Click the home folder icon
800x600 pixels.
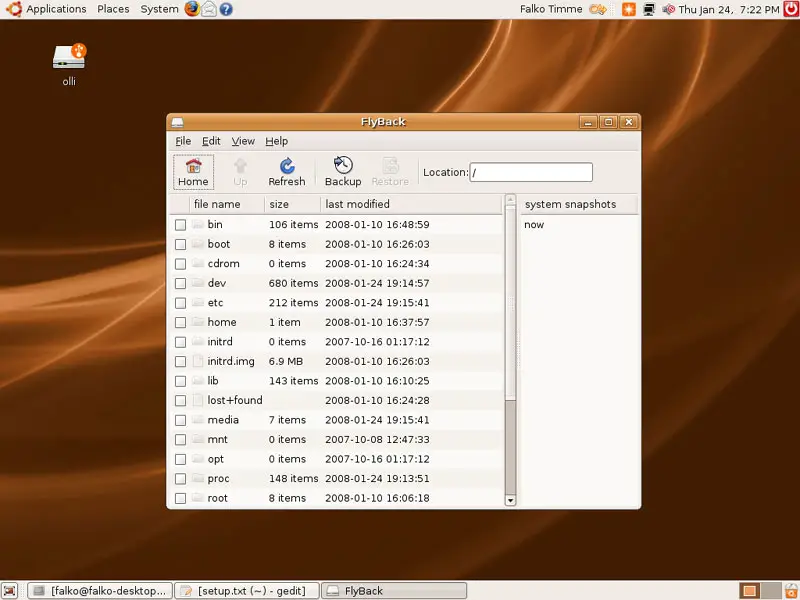198,322
